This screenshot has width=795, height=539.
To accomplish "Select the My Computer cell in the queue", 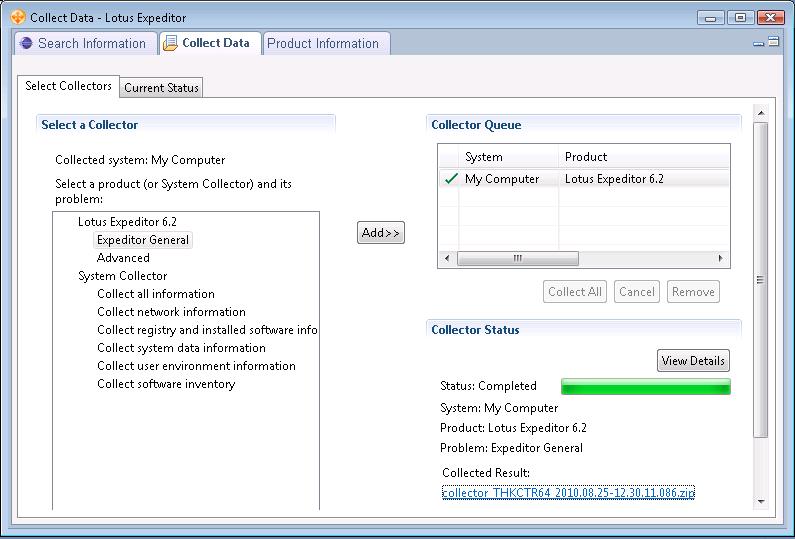I will [x=502, y=179].
